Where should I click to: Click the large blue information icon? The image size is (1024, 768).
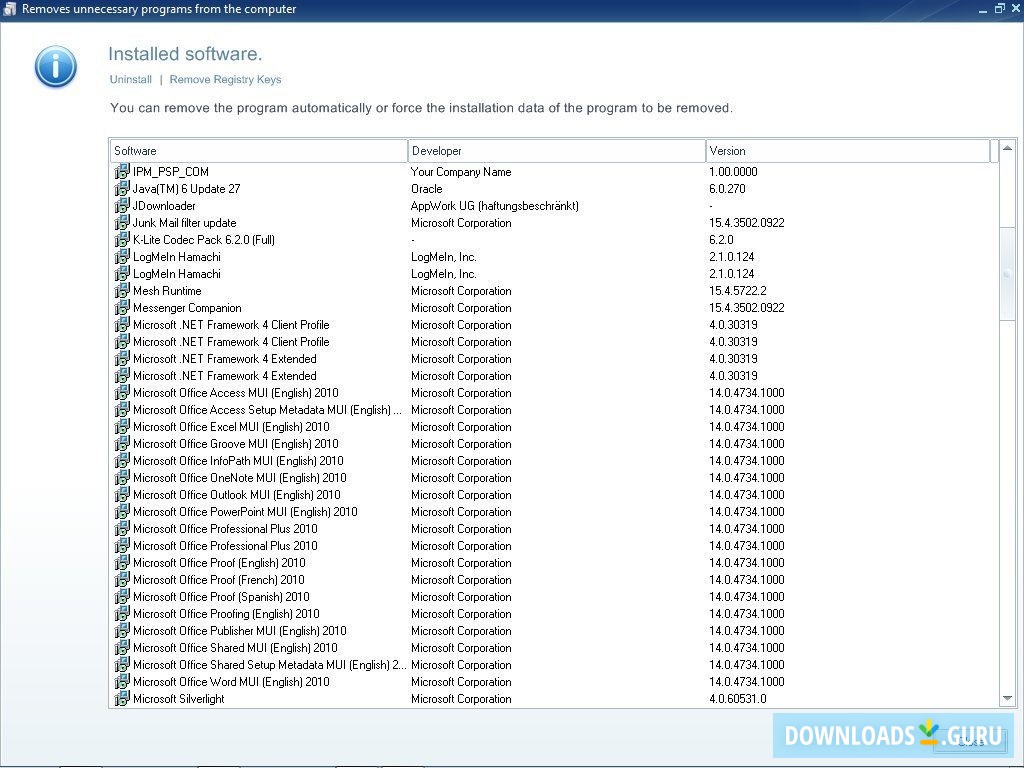(55, 67)
